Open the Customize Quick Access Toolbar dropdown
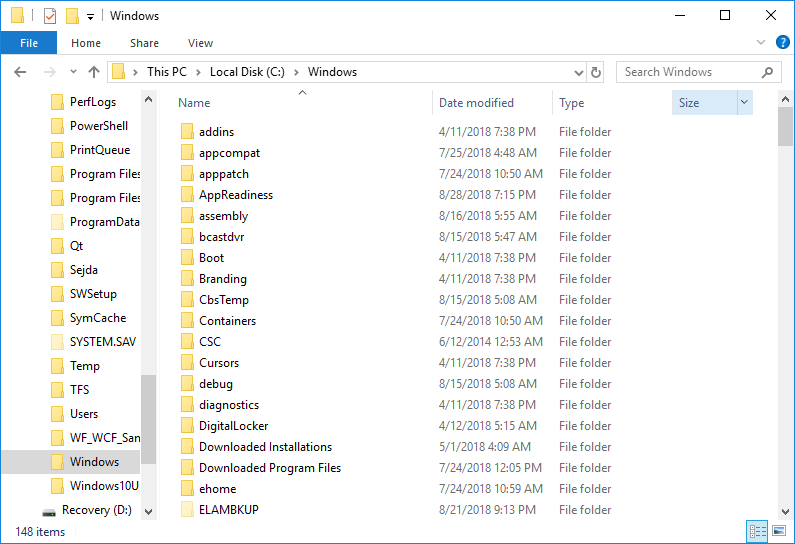Image resolution: width=795 pixels, height=544 pixels. coord(90,17)
